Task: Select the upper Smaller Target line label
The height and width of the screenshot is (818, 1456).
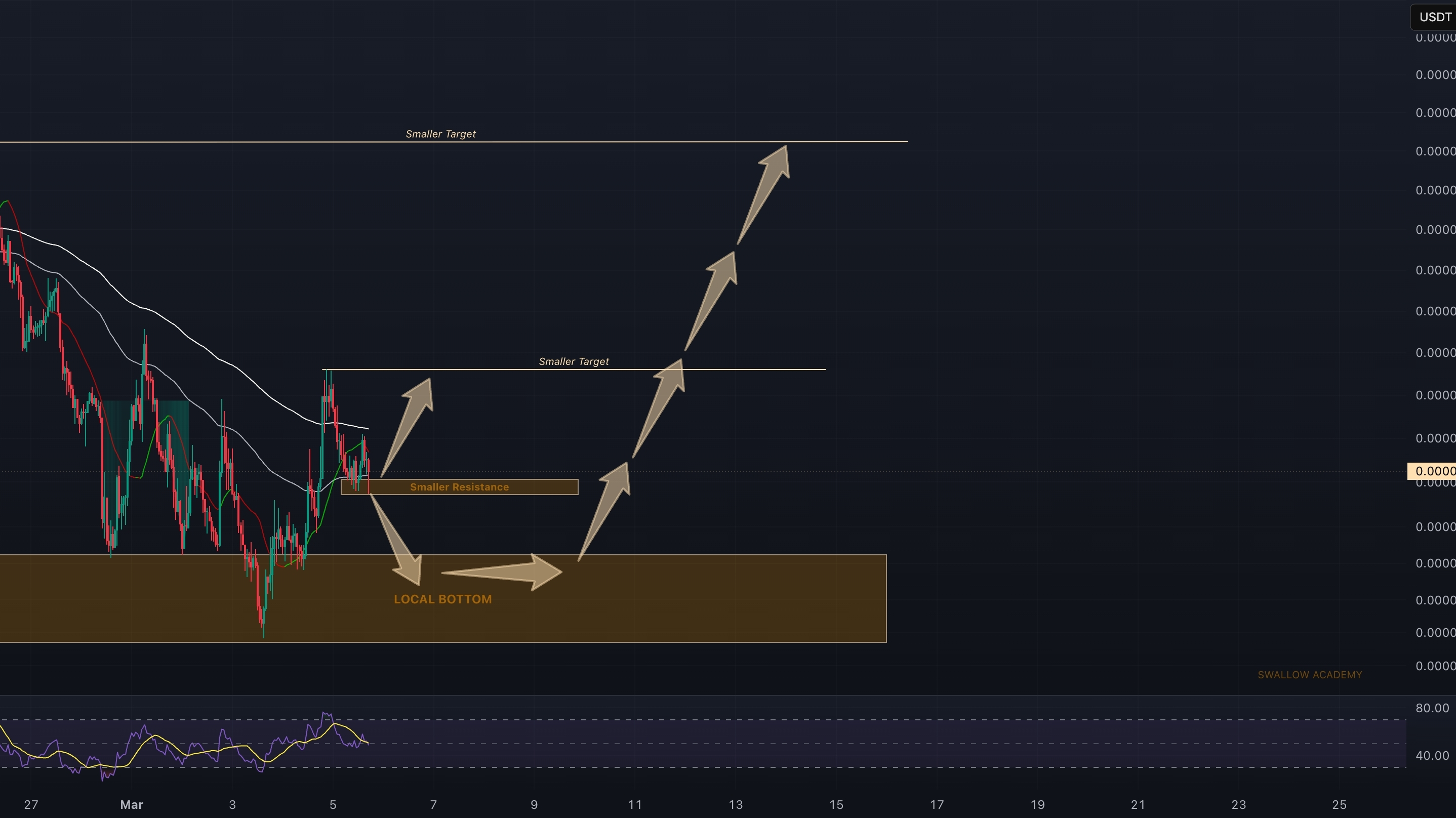Action: (440, 134)
